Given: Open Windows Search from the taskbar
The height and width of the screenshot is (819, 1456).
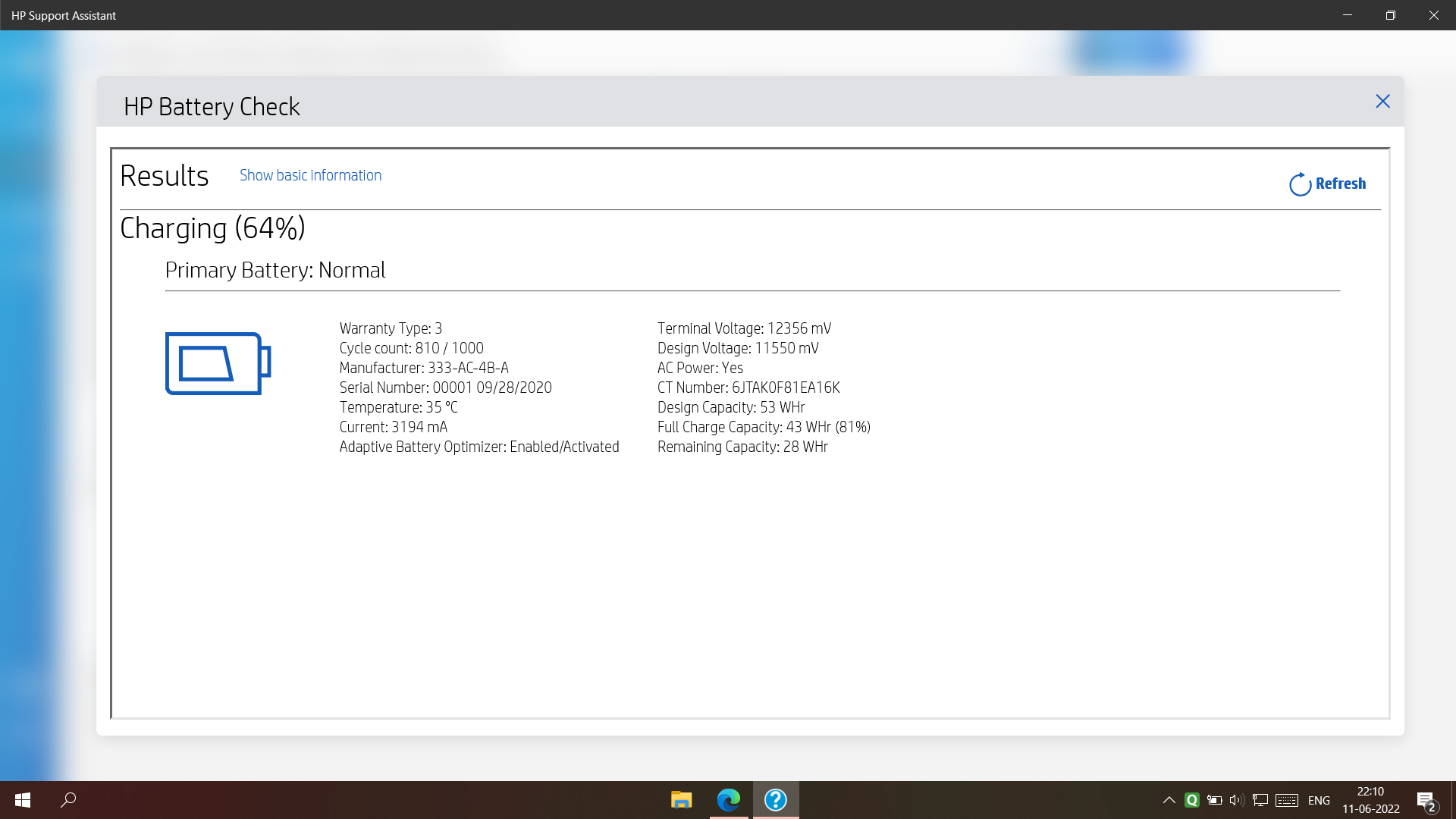Looking at the screenshot, I should coord(68,799).
